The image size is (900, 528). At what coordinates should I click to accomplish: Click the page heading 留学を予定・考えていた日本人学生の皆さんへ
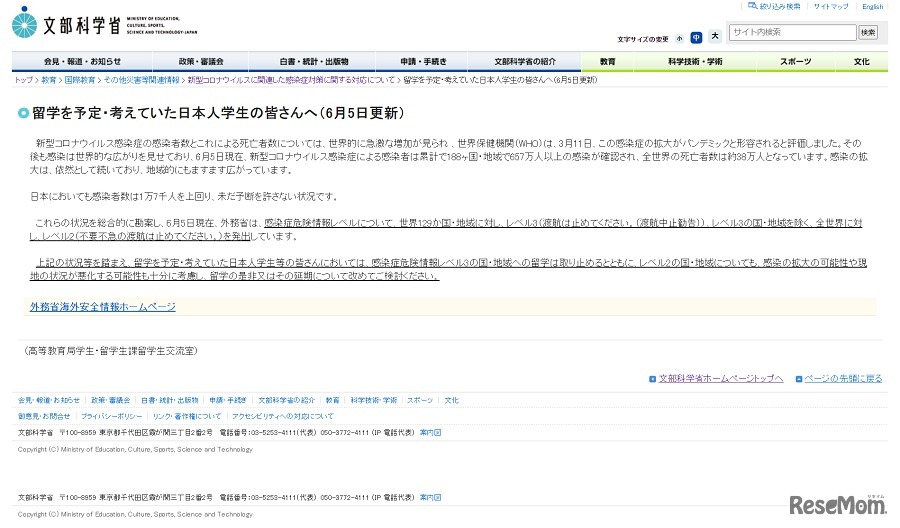click(x=218, y=113)
